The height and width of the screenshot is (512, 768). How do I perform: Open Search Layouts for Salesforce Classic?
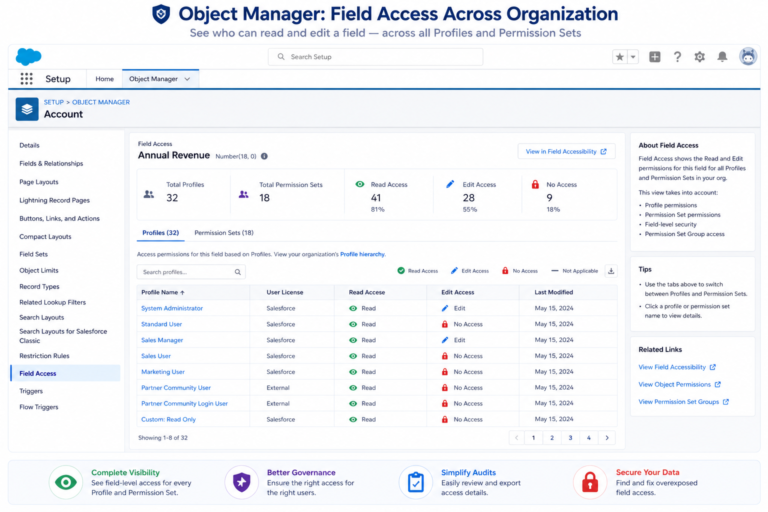tap(63, 336)
